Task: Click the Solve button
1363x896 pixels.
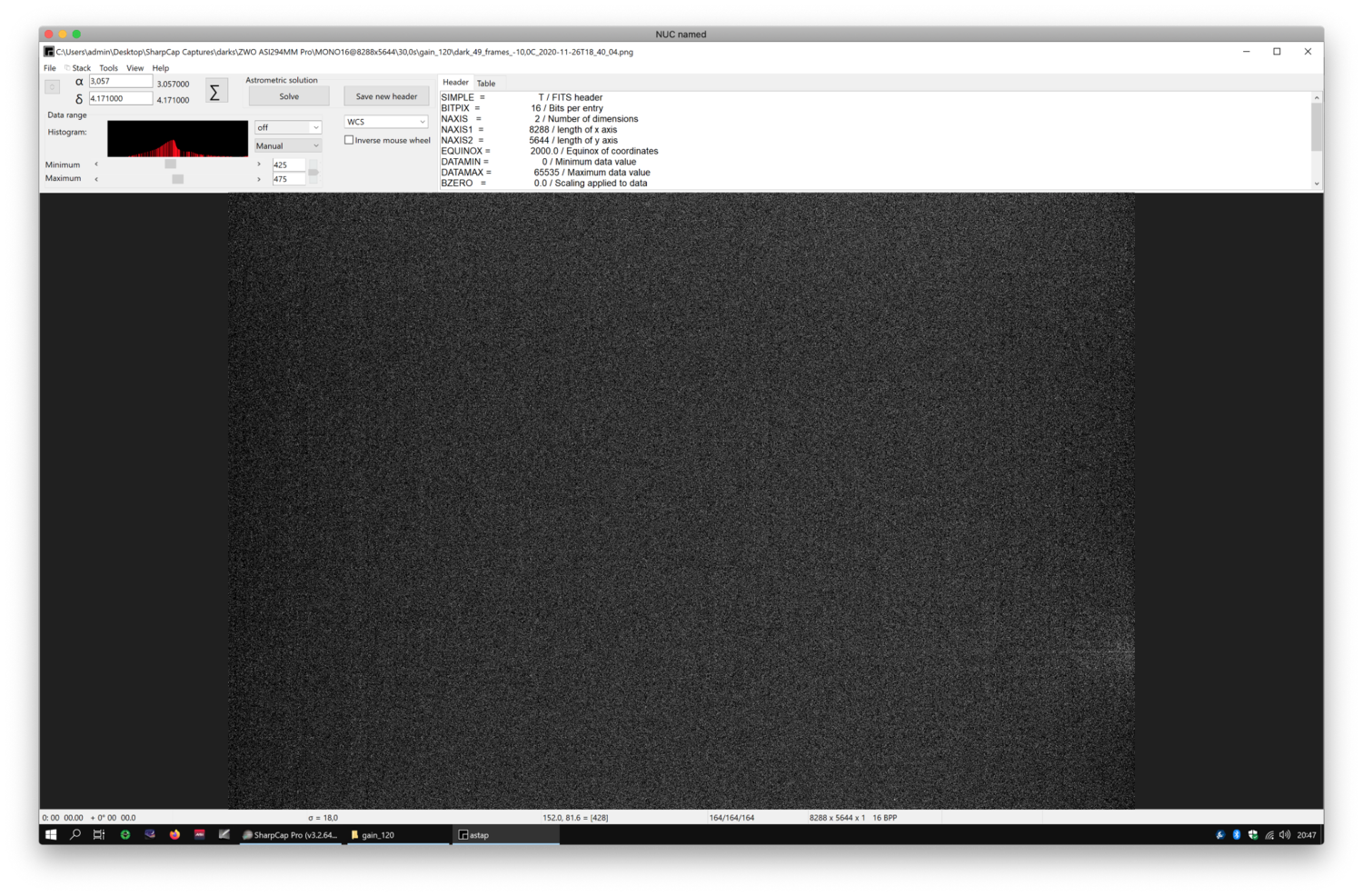Action: [289, 96]
